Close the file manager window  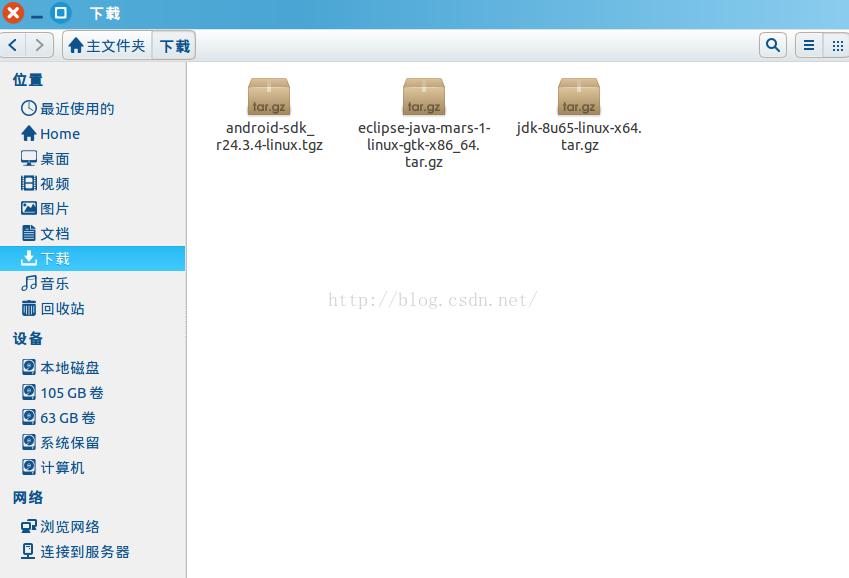pyautogui.click(x=13, y=13)
